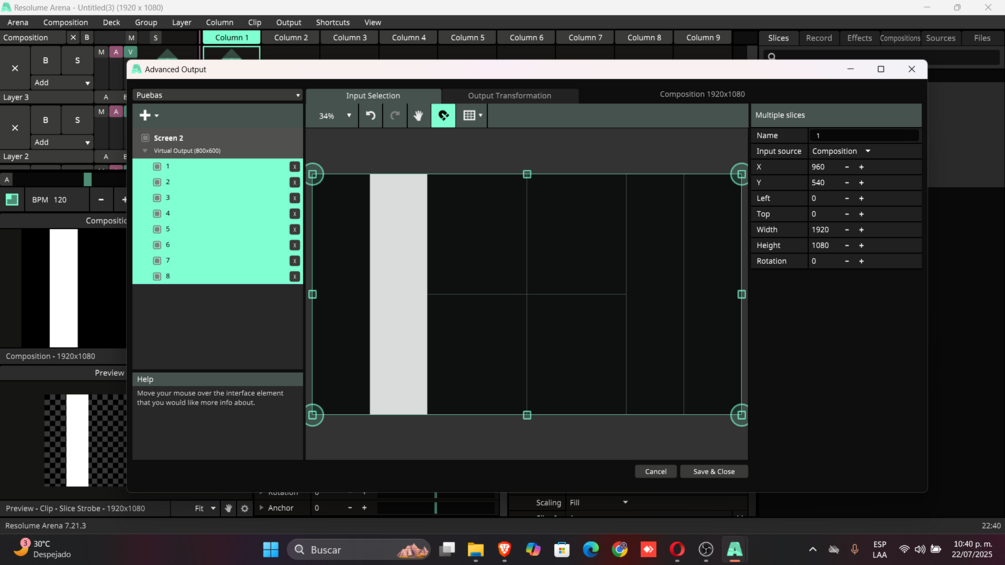Toggle the checkbox of slice 7
Image resolution: width=1005 pixels, height=565 pixels.
click(157, 261)
